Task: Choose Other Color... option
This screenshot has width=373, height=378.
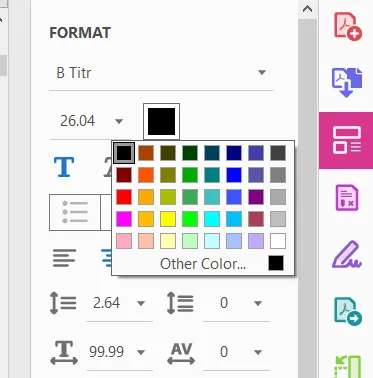Action: (203, 264)
